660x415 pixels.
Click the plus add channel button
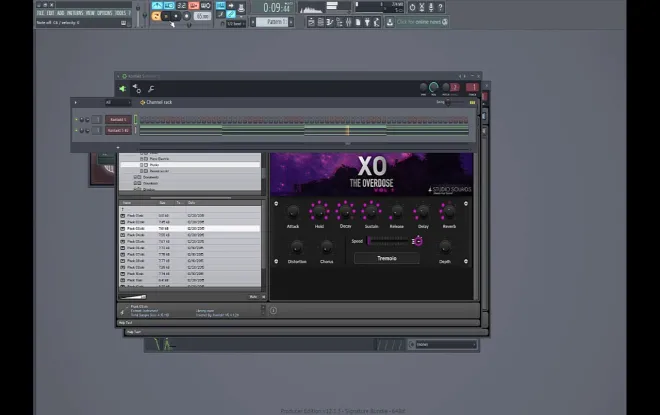tap(118, 148)
